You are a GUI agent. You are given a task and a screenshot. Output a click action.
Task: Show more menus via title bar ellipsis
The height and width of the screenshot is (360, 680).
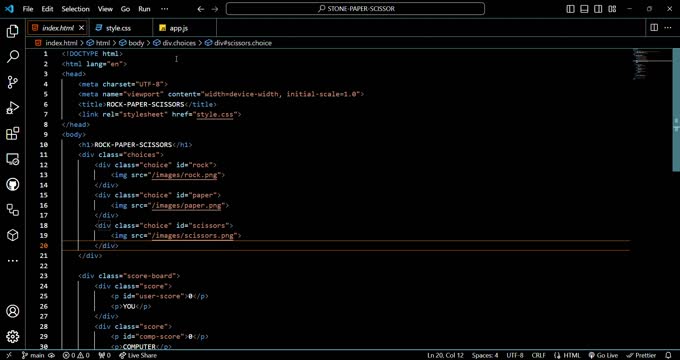point(164,9)
